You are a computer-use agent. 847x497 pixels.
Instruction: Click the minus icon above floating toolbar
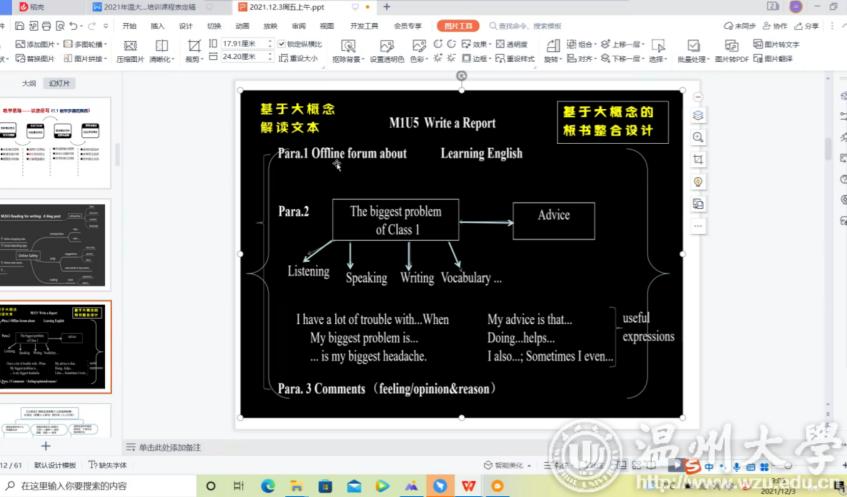coord(698,97)
